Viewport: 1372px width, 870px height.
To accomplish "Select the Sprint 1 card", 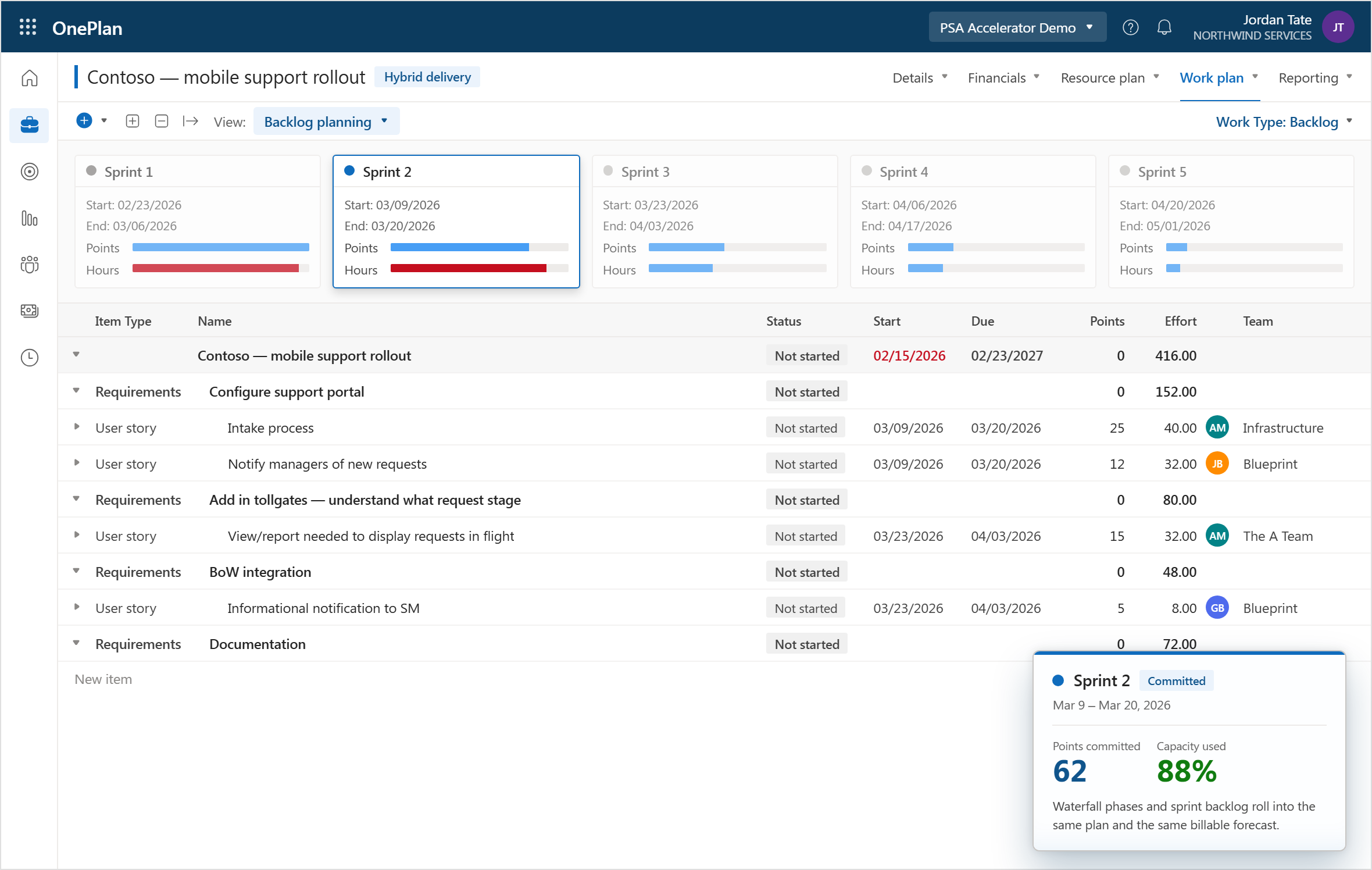I will tap(198, 222).
